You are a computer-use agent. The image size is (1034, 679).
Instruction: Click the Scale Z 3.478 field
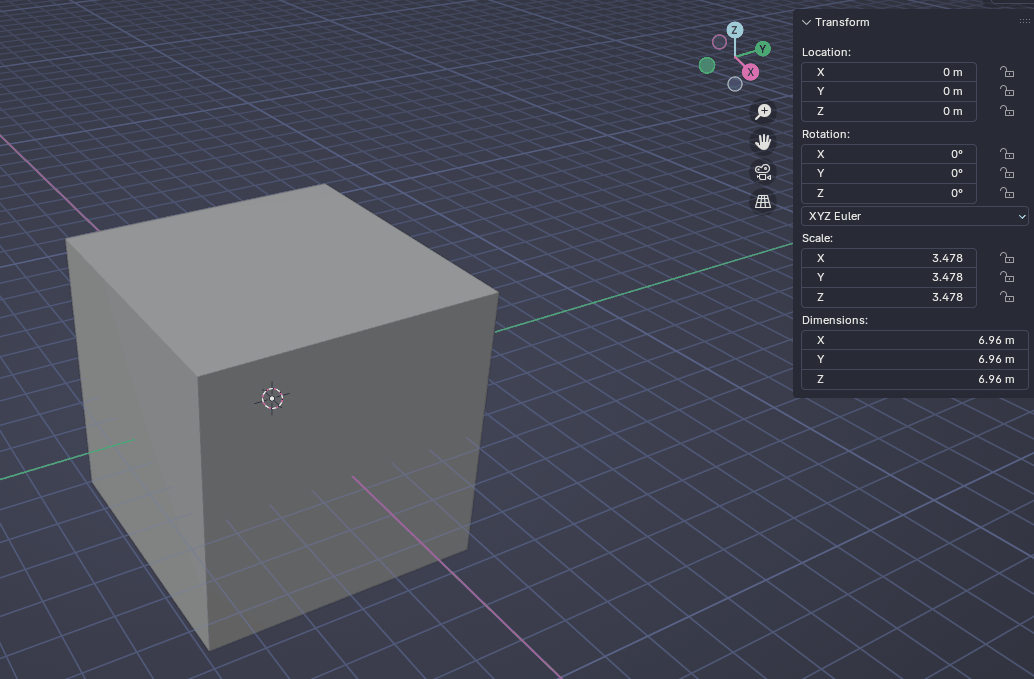pyautogui.click(x=888, y=297)
